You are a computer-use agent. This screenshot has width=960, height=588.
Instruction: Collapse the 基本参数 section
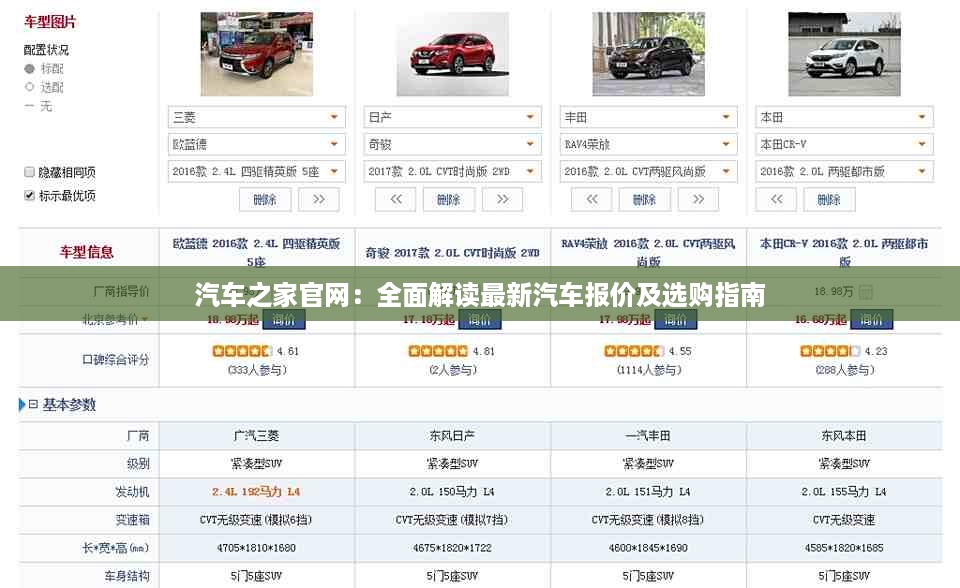[33, 405]
